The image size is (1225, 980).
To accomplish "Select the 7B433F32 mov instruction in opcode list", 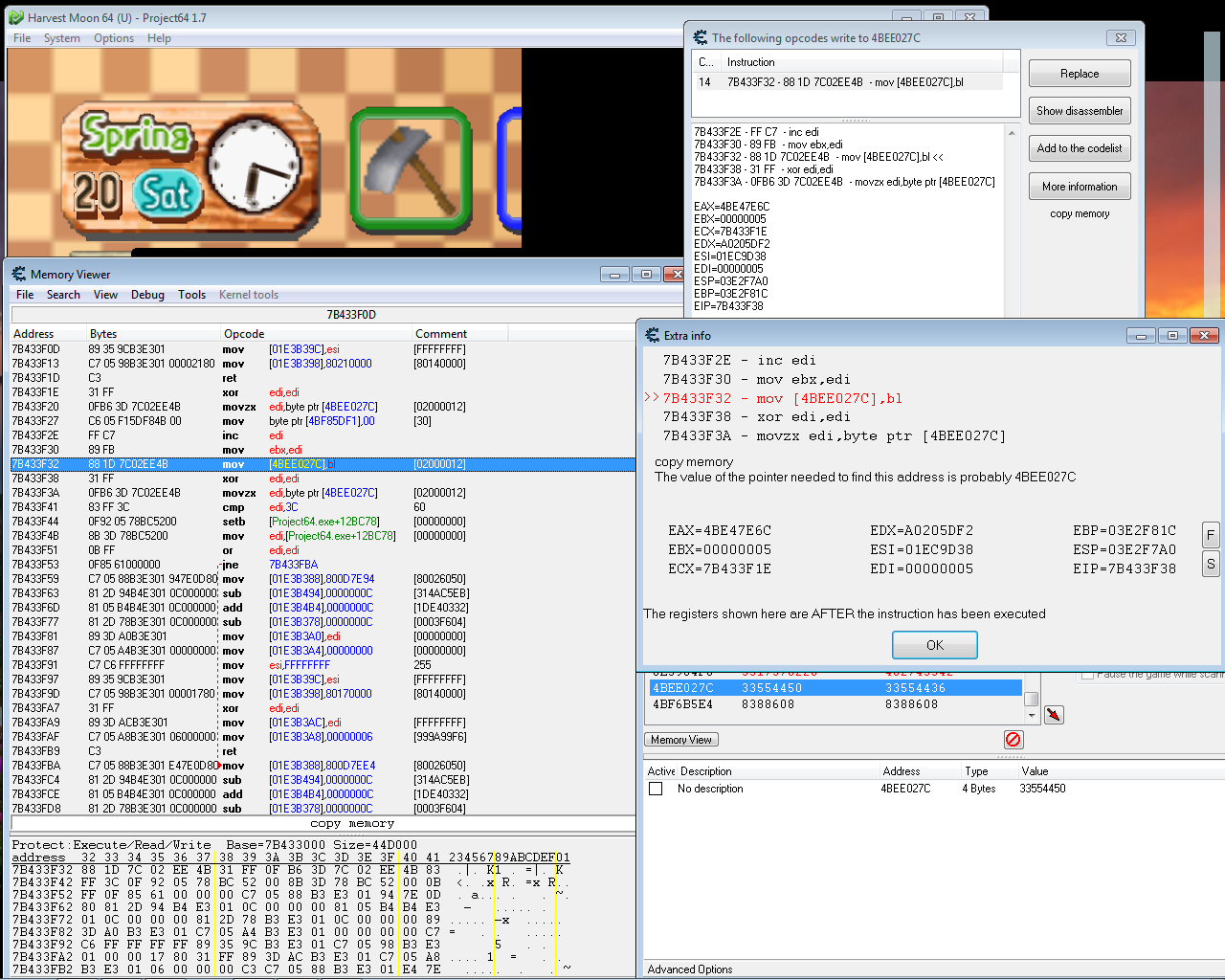I will click(845, 82).
